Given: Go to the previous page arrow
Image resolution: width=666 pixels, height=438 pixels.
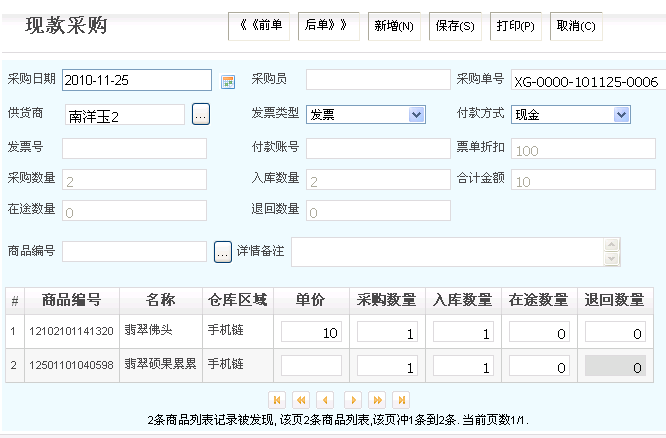Looking at the screenshot, I should click(326, 399).
